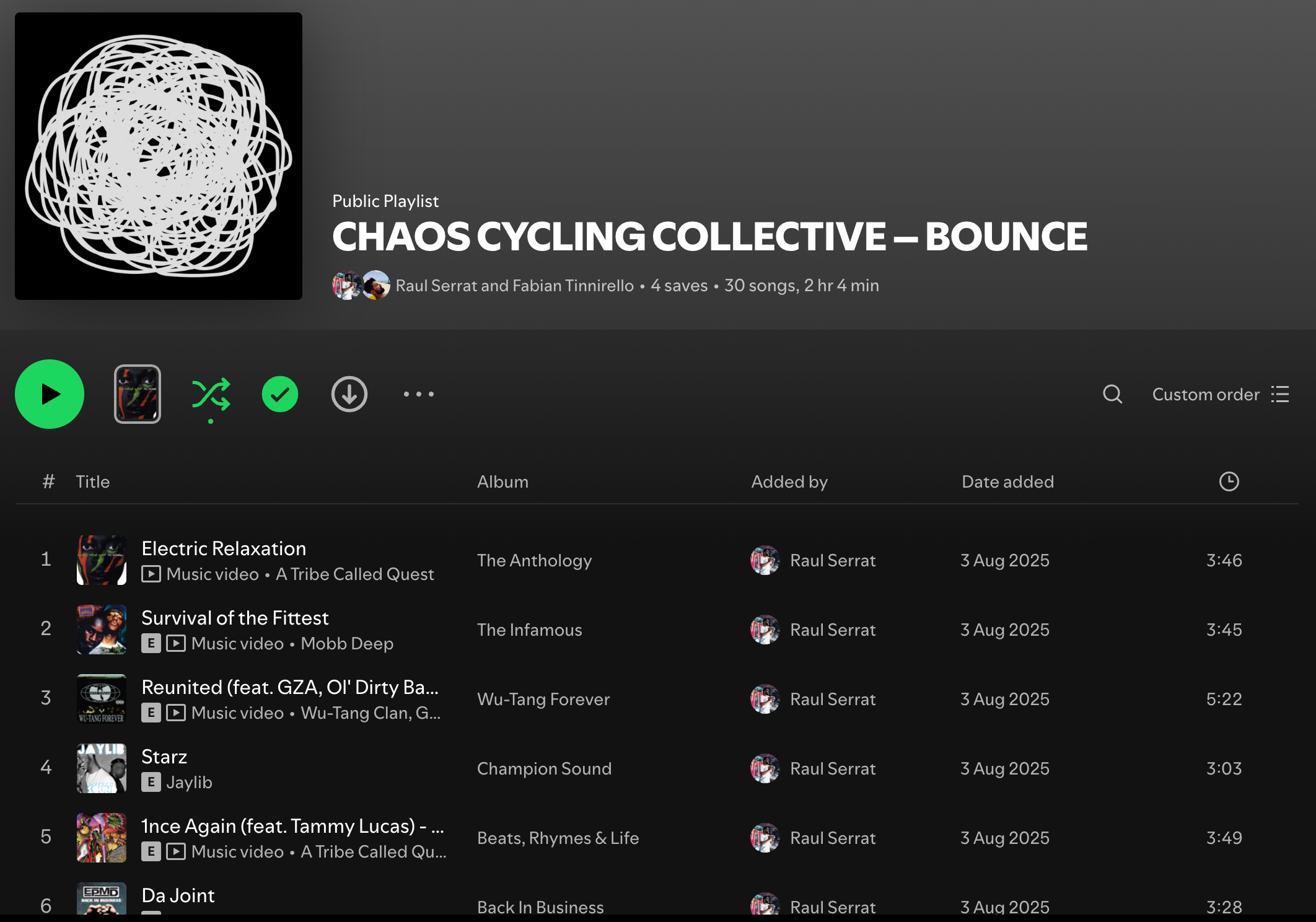
Task: Toggle shuffle playback off
Action: pos(211,394)
